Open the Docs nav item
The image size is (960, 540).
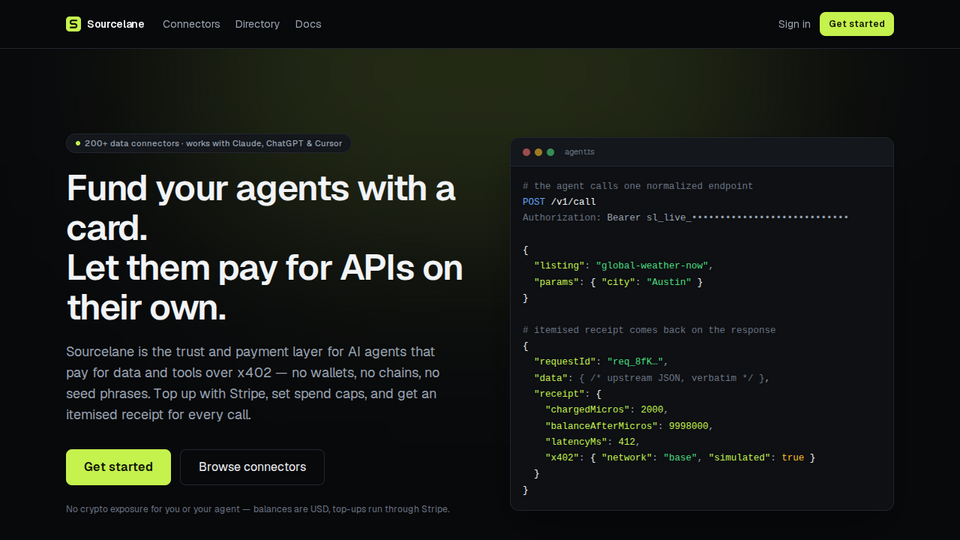tap(308, 24)
